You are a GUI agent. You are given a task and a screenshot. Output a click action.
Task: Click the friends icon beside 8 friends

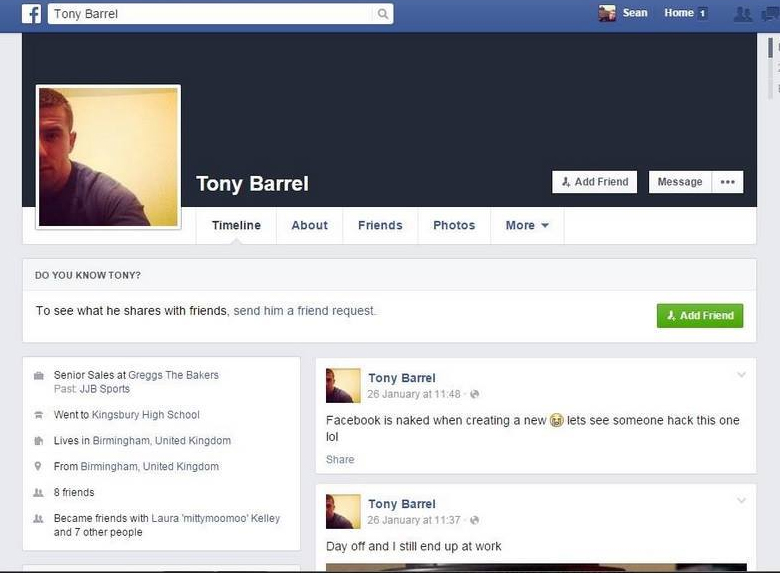click(38, 492)
